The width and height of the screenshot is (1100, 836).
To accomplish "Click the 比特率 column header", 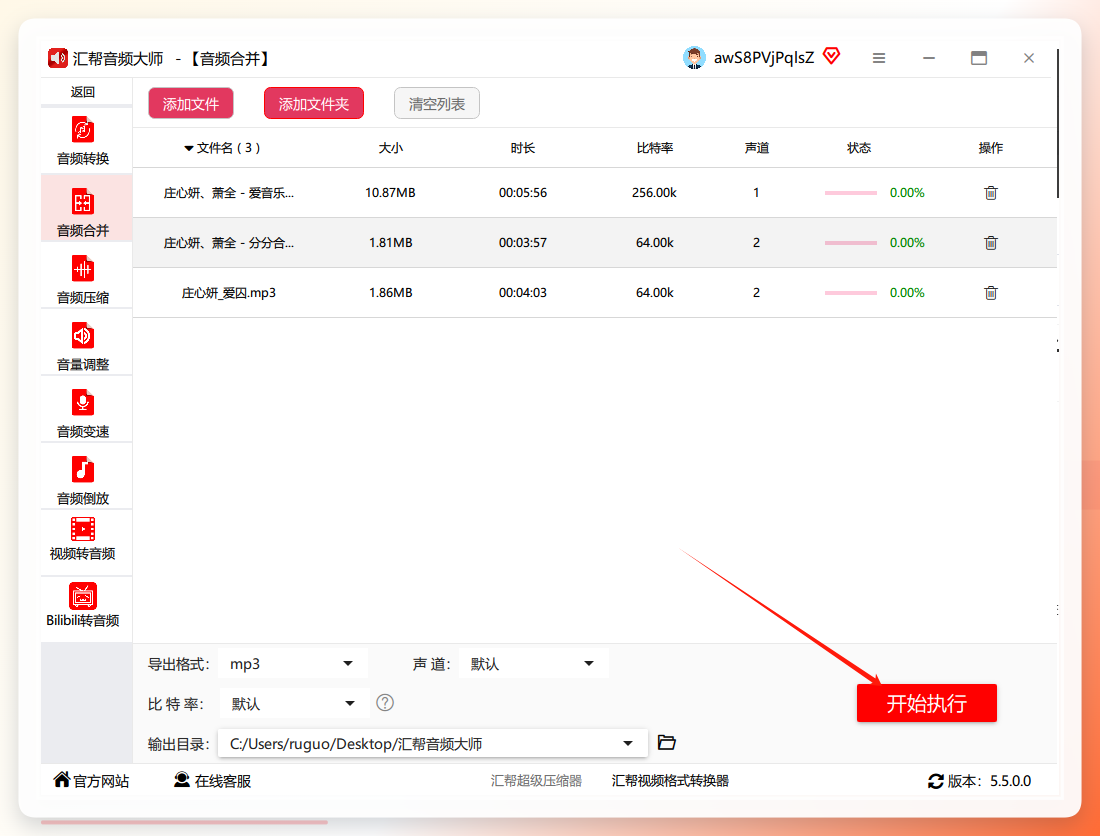I will point(655,148).
